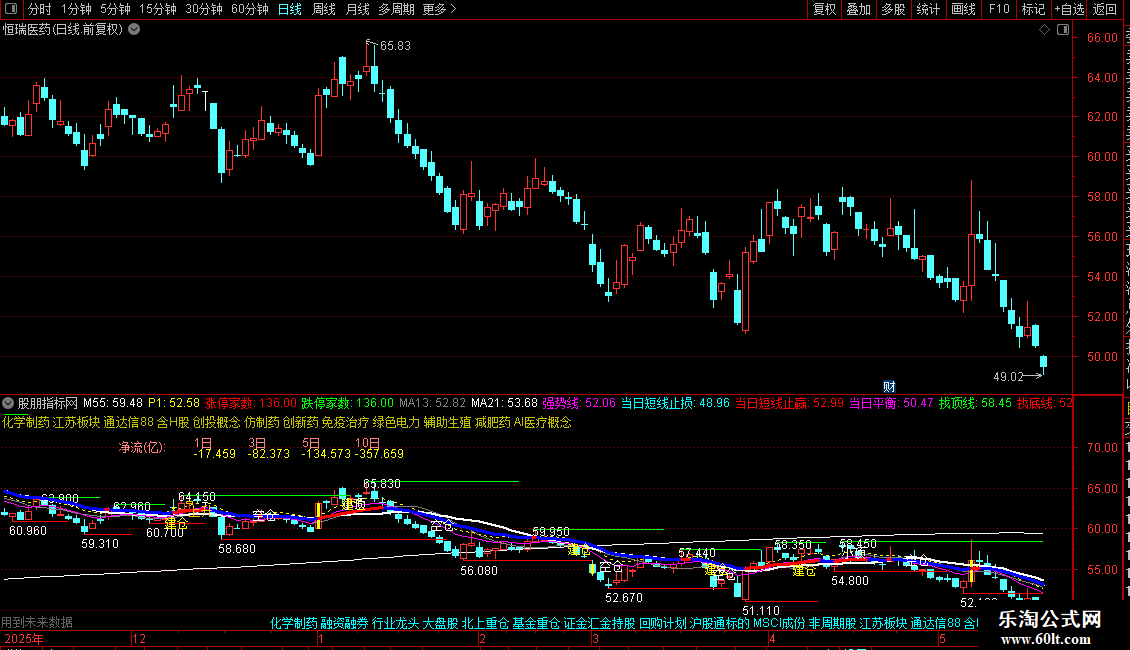Click the 回购计划 tag in bottom row
Screen dimensions: 1130x650
pyautogui.click(x=662, y=623)
